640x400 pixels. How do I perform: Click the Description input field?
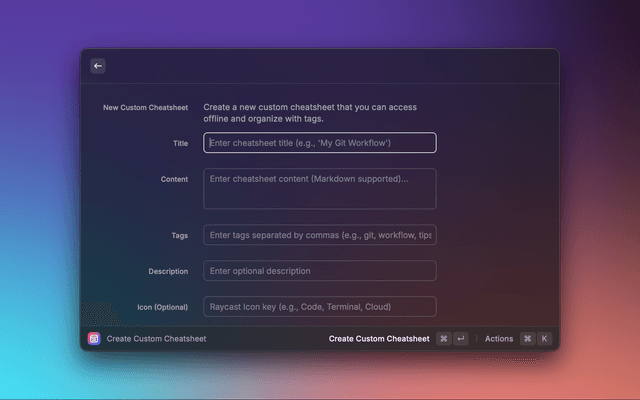(x=319, y=271)
